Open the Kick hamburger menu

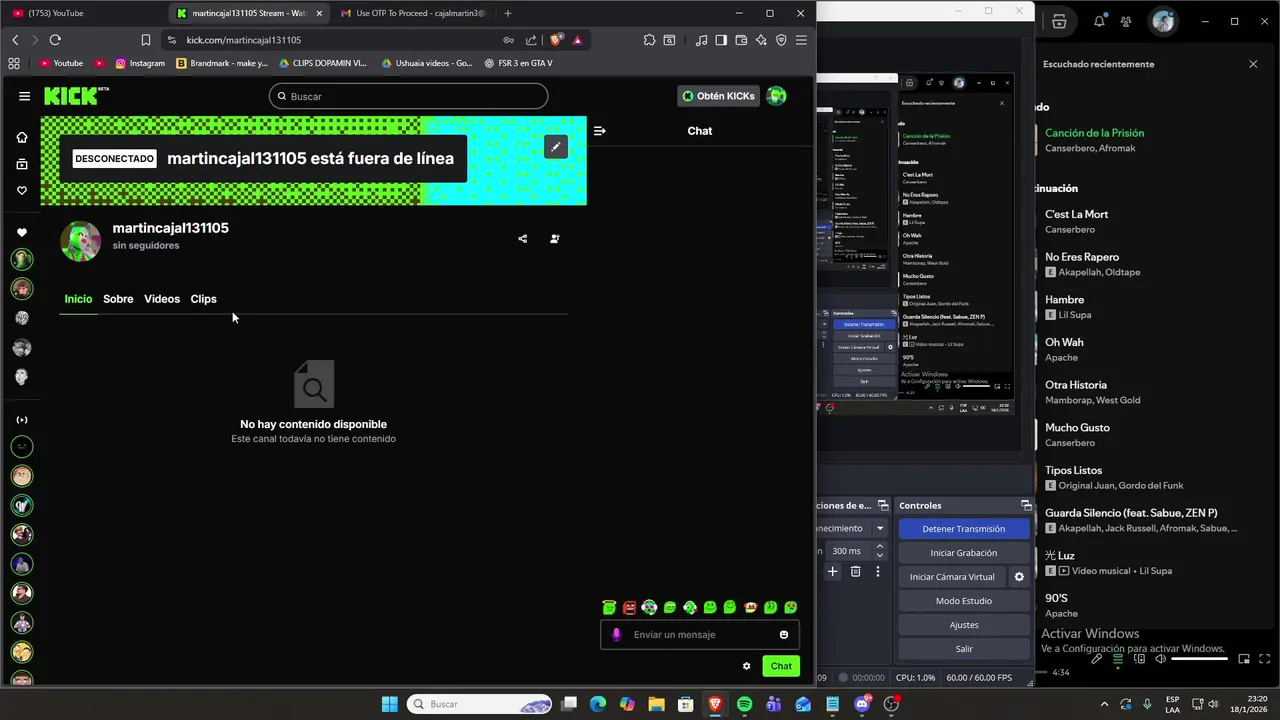24,96
